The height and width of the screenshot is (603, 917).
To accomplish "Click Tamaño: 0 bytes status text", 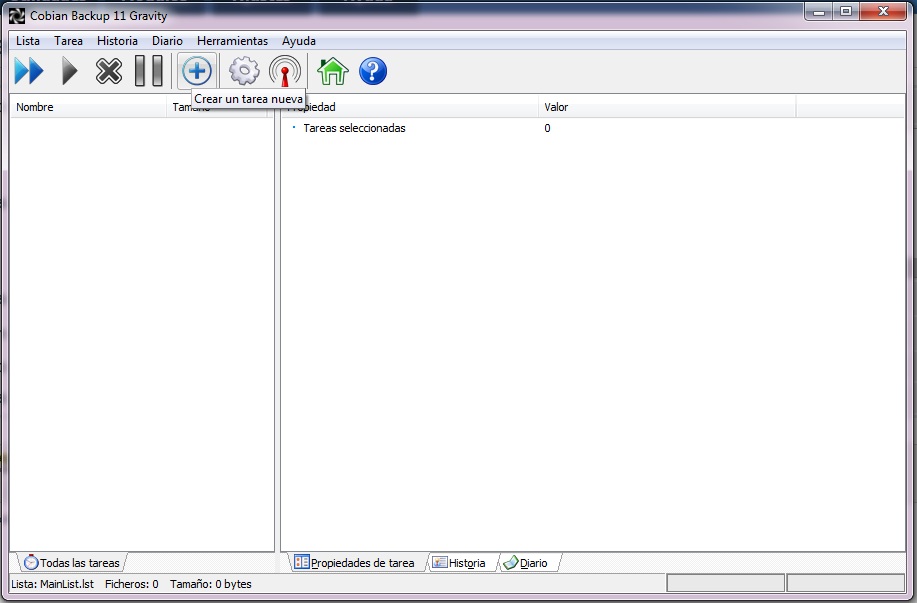I will (x=211, y=584).
